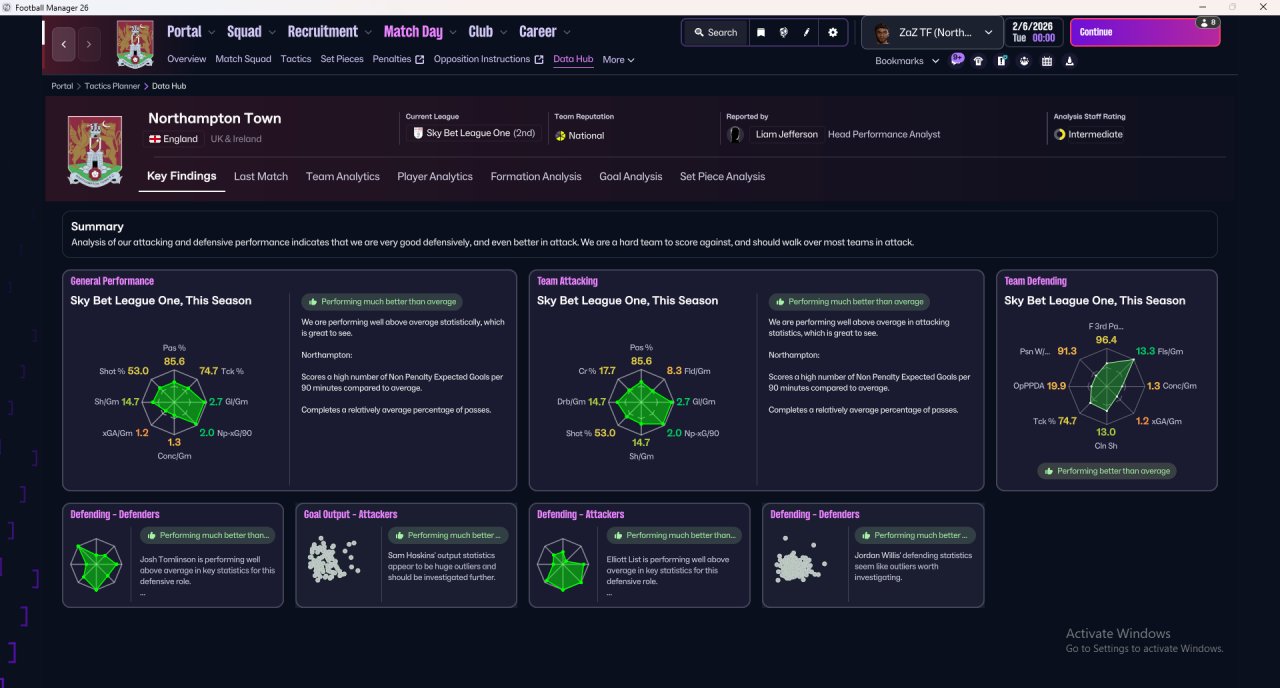Open the ZaZ TF manager dropdown

click(932, 32)
